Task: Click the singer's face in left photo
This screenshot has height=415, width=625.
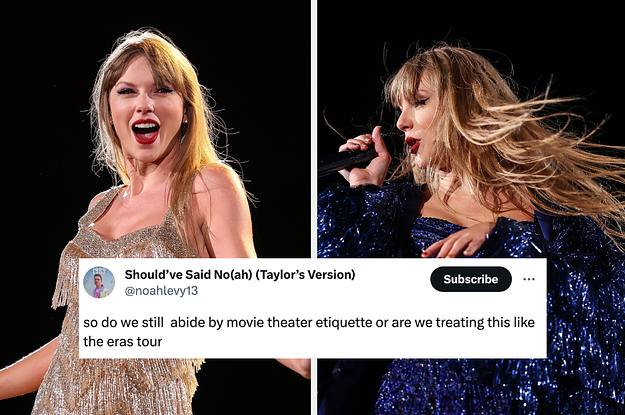Action: coord(145,110)
